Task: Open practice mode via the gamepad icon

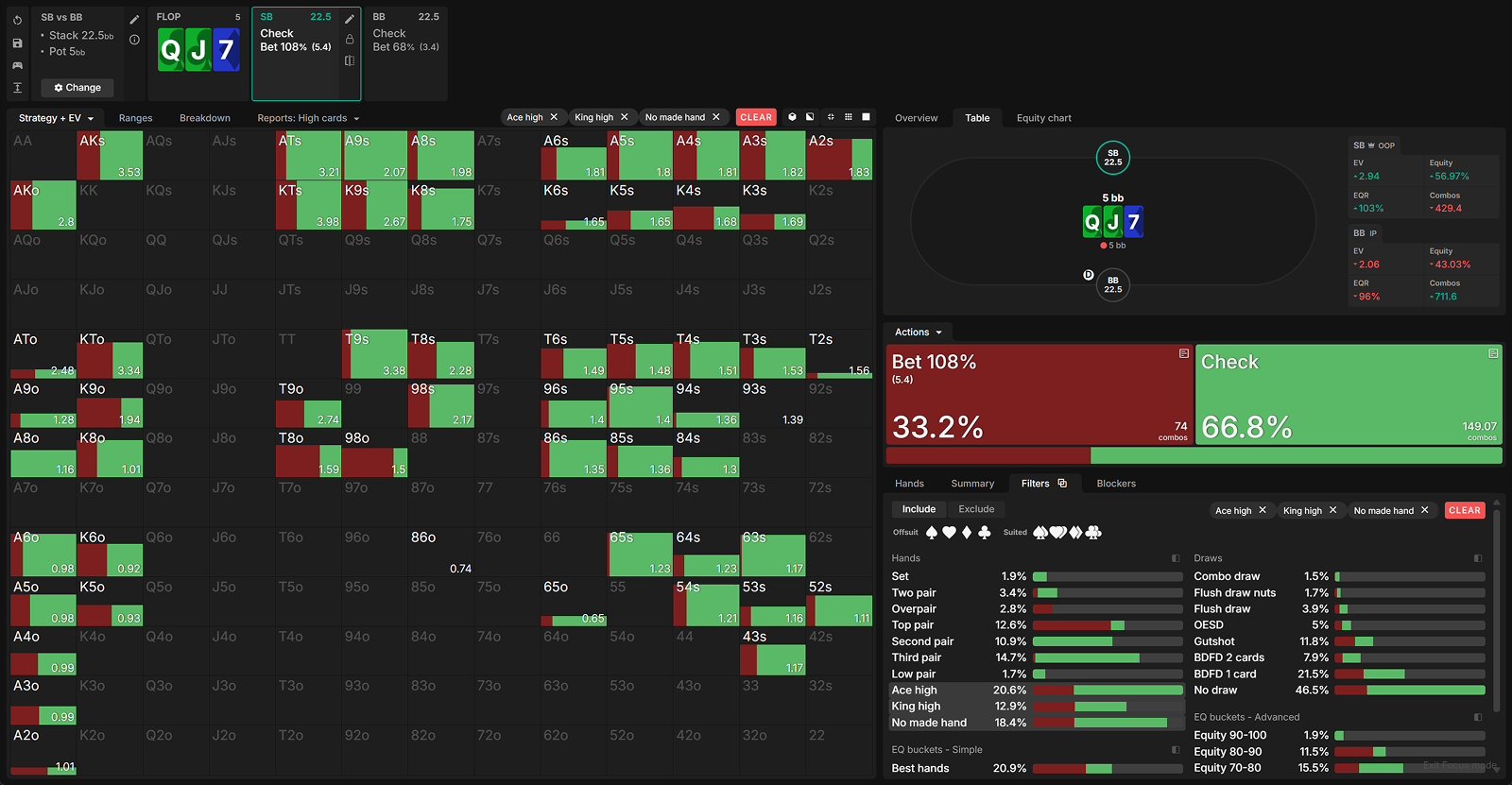Action: click(x=17, y=65)
